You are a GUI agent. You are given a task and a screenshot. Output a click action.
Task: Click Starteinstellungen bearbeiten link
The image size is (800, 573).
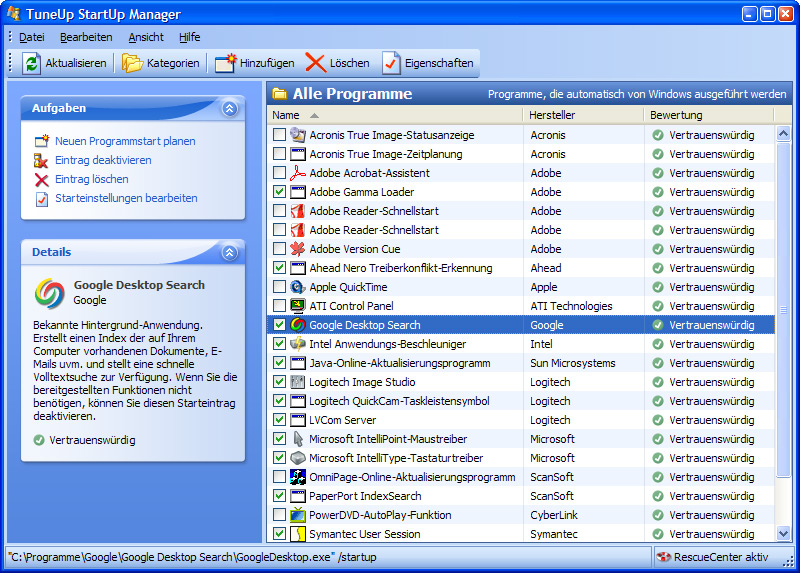click(126, 198)
